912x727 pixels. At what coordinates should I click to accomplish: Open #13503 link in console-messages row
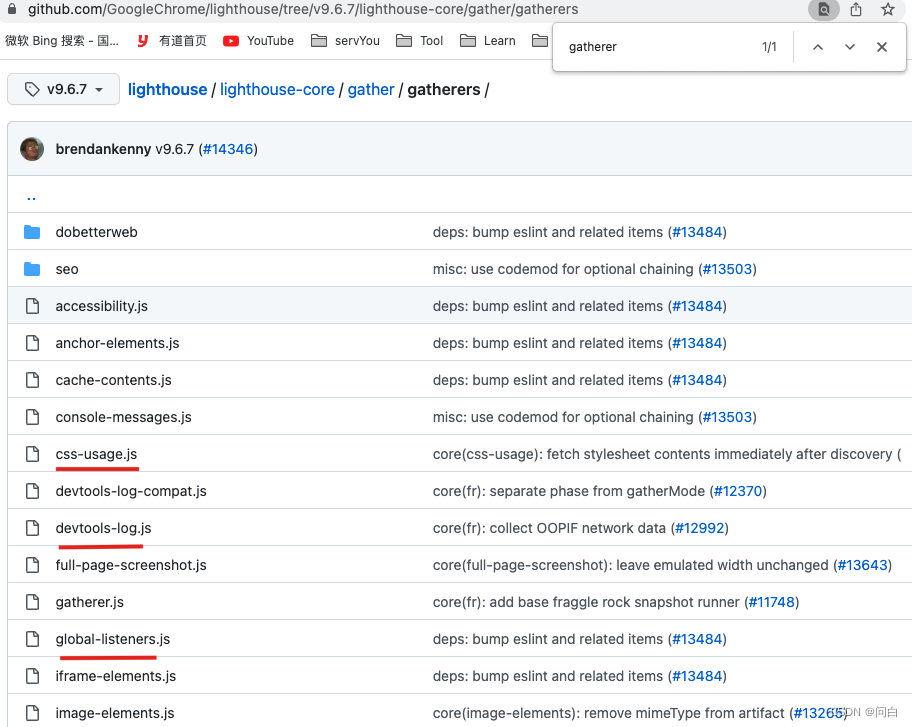(728, 417)
